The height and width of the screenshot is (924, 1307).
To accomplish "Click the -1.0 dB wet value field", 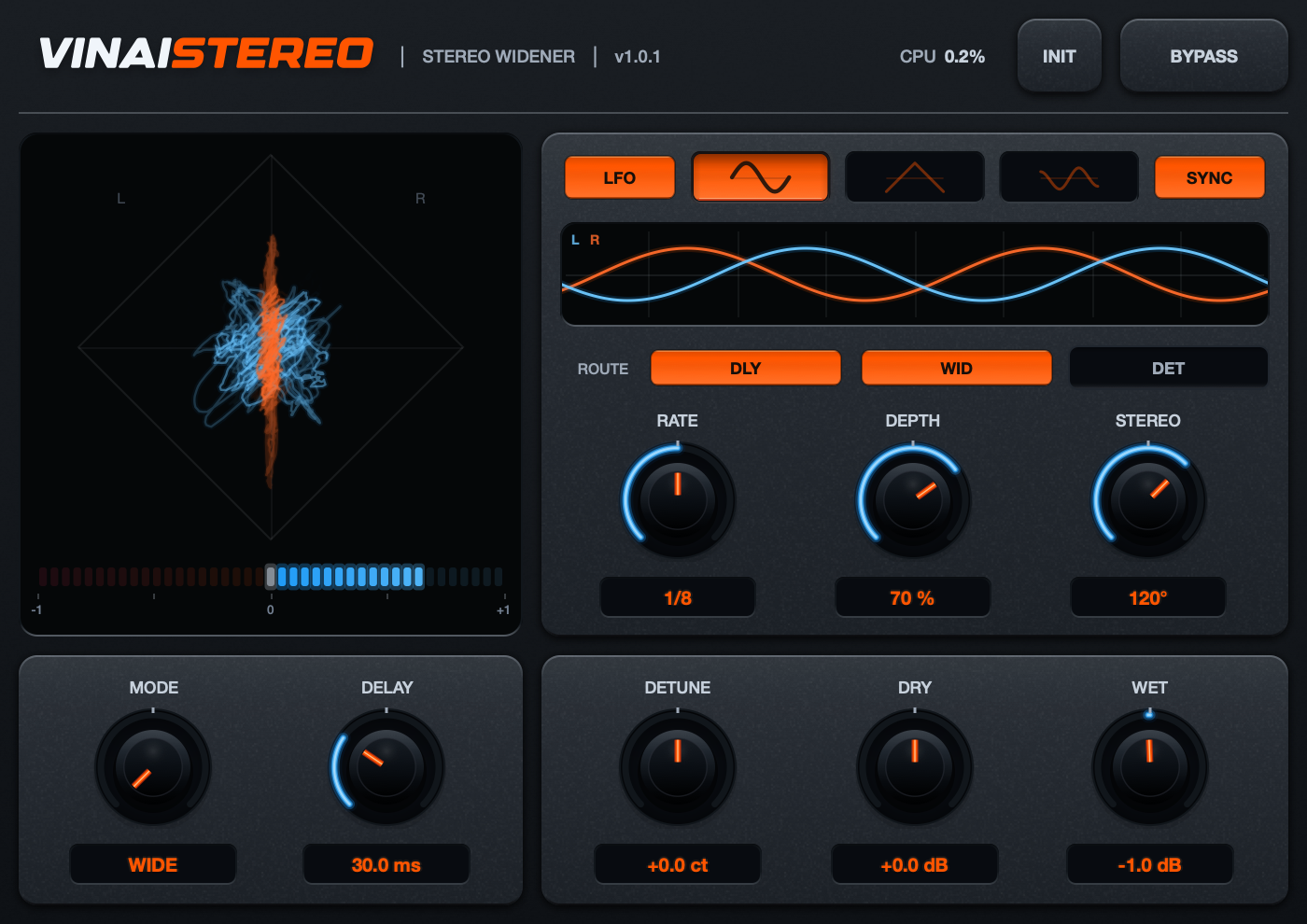I will tap(1150, 864).
